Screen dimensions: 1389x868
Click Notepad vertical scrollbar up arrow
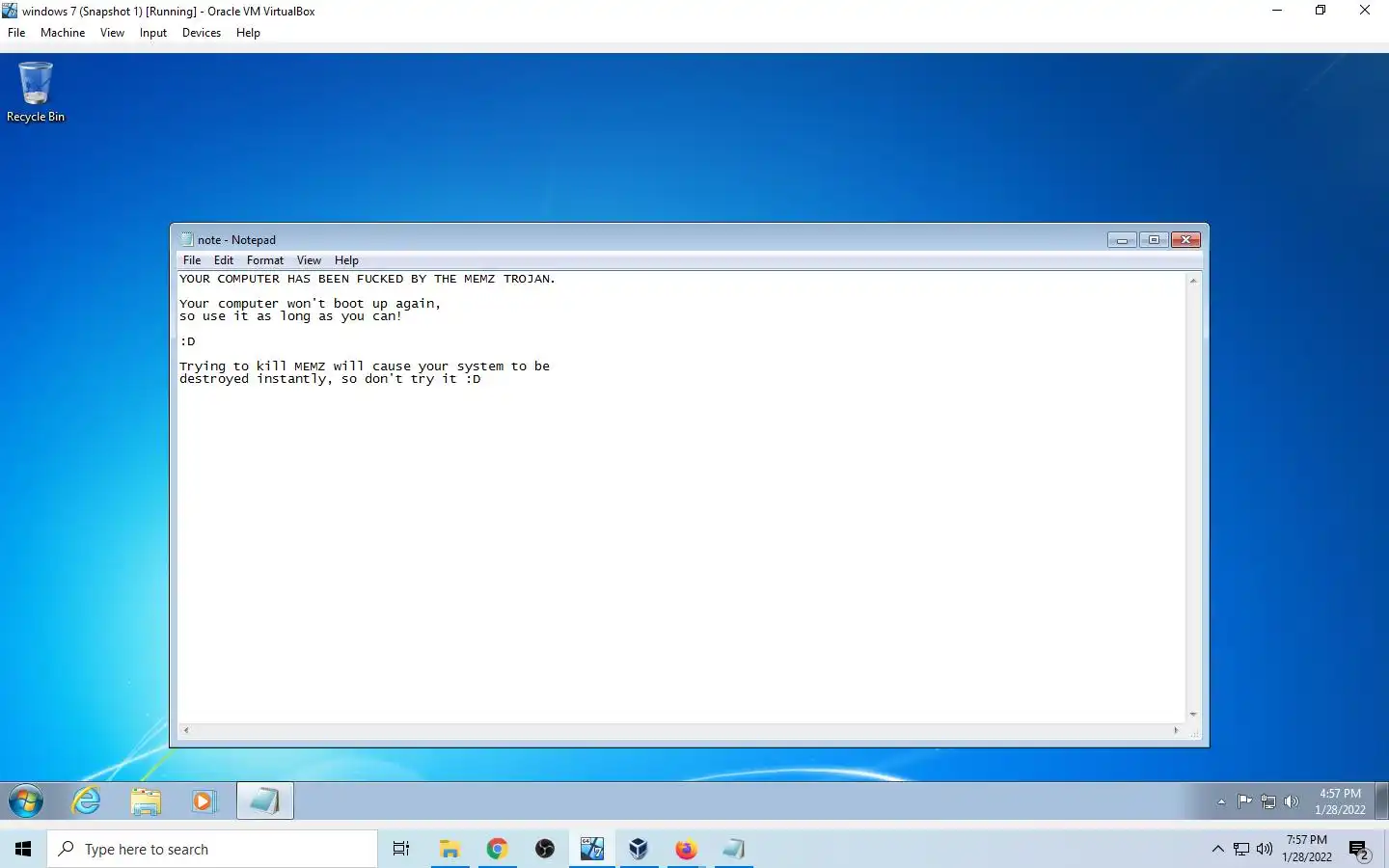(x=1193, y=281)
